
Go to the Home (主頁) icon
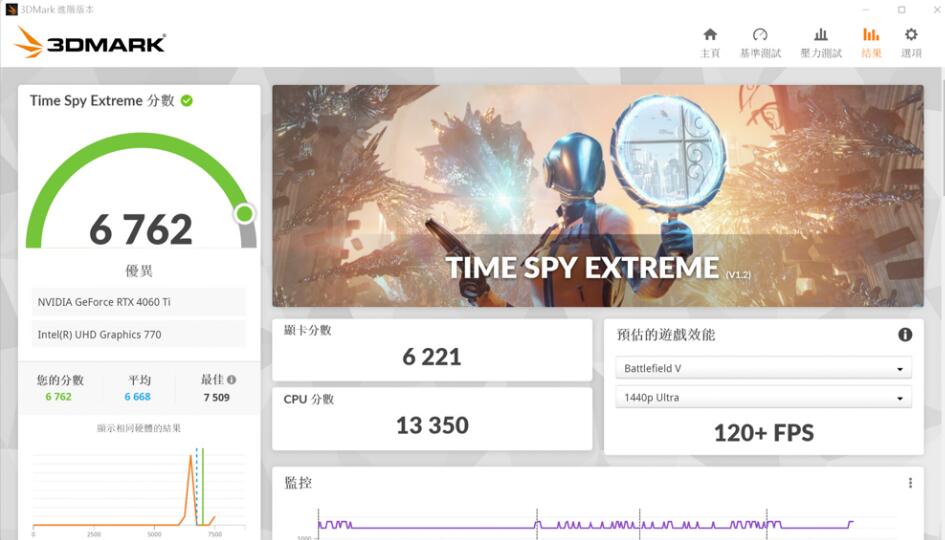(710, 35)
